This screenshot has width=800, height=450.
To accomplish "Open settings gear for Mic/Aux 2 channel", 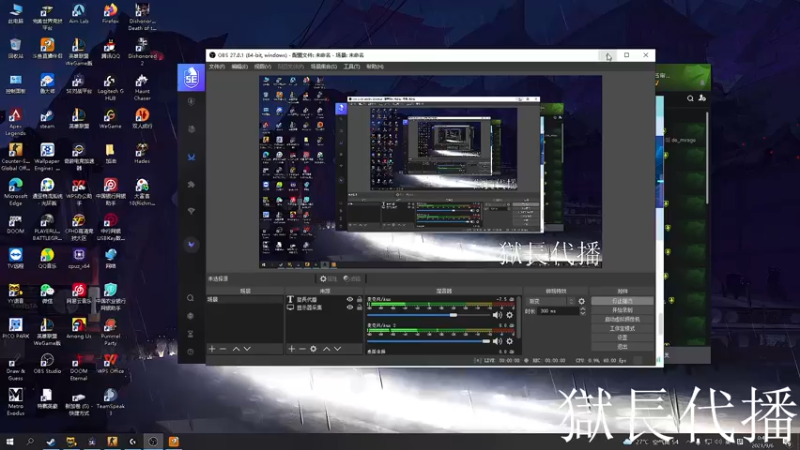I will click(x=509, y=341).
